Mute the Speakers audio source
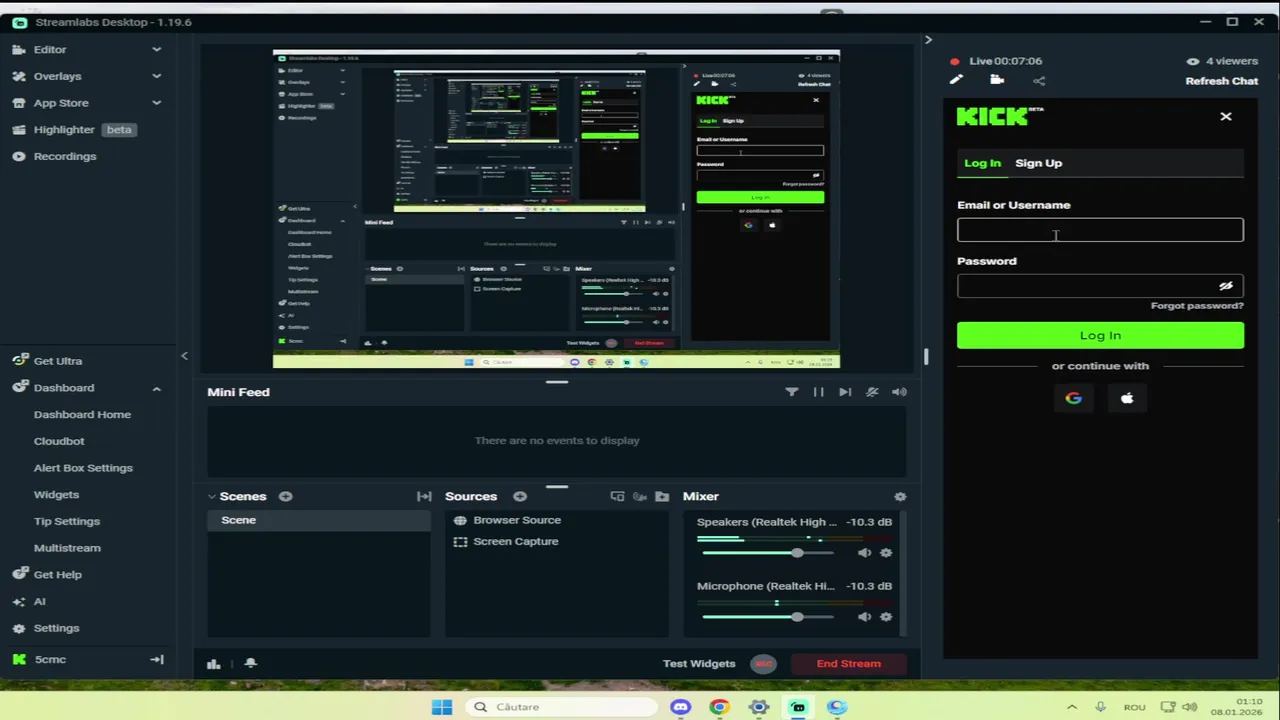The height and width of the screenshot is (720, 1280). 864,553
